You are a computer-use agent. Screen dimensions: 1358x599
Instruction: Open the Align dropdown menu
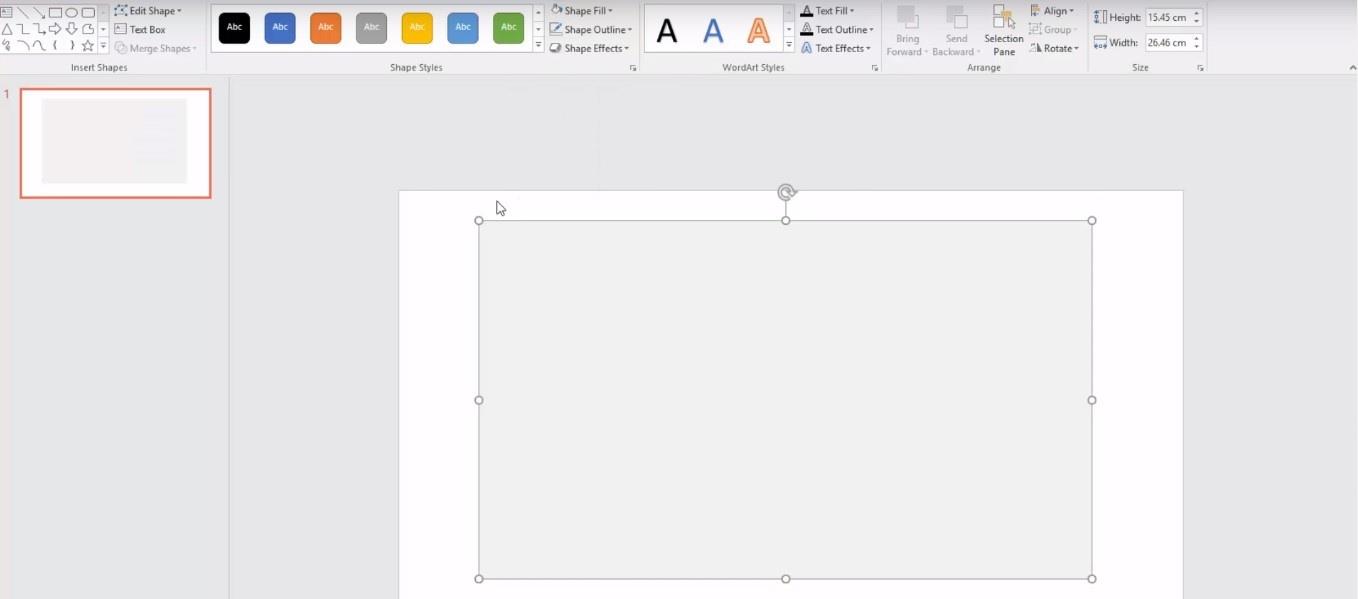click(x=1052, y=11)
